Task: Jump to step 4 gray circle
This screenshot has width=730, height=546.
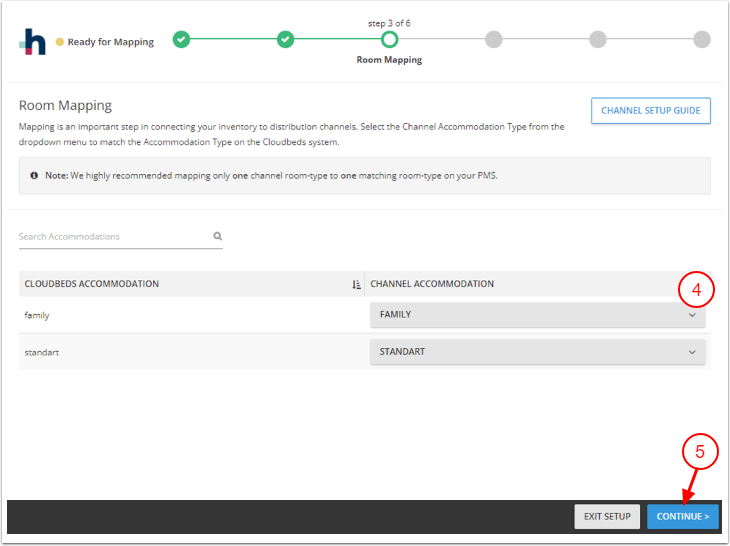Action: (x=493, y=40)
